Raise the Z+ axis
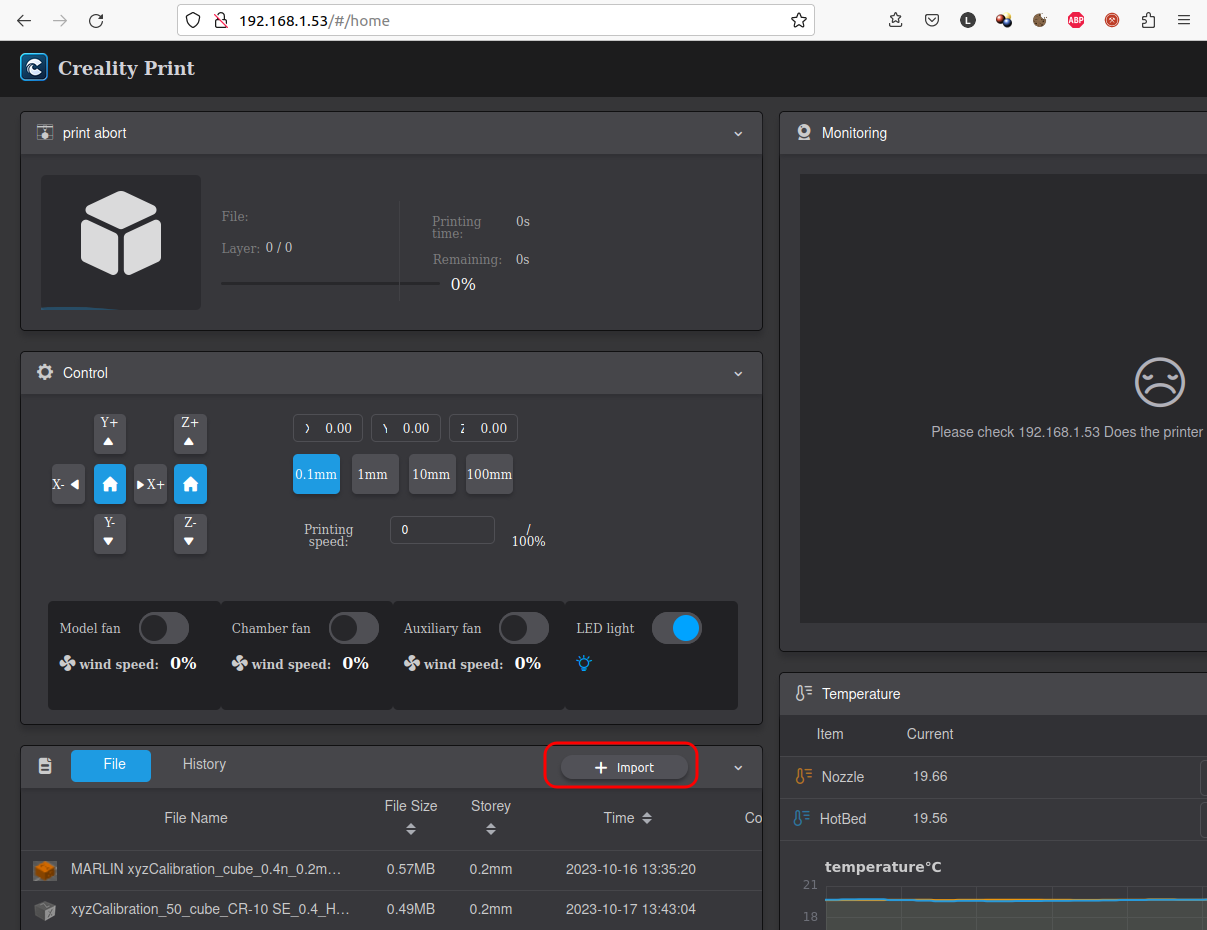The width and height of the screenshot is (1207, 930). [190, 434]
